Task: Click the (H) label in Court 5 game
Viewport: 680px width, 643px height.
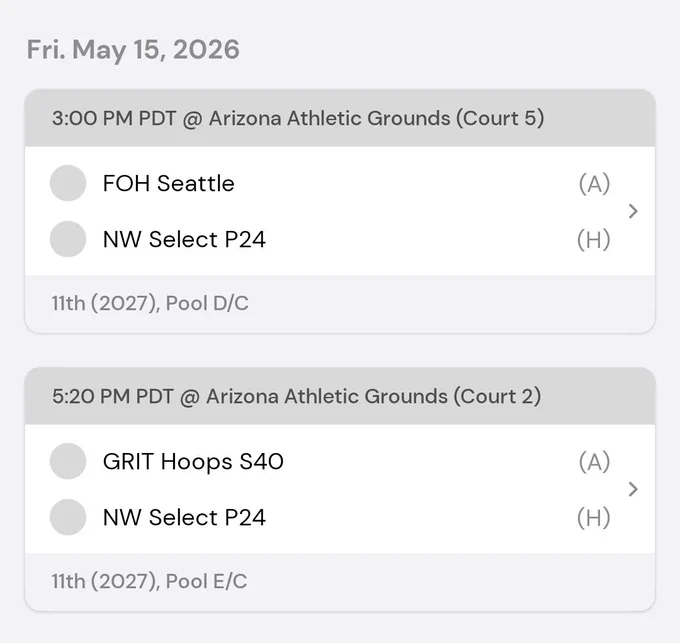Action: click(594, 239)
